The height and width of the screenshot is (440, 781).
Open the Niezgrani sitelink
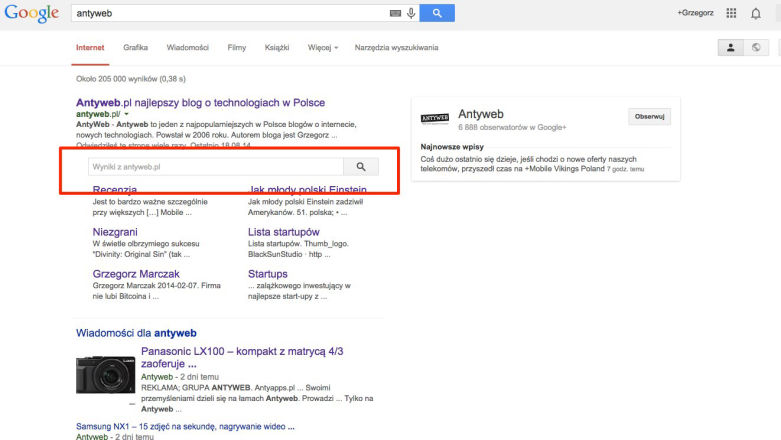[115, 232]
